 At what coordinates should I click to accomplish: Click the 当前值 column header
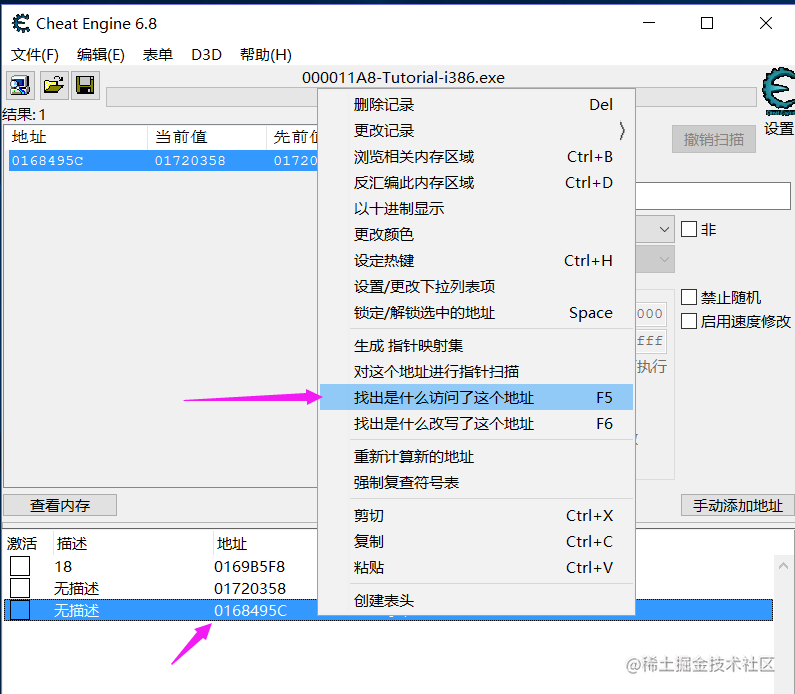[207, 137]
